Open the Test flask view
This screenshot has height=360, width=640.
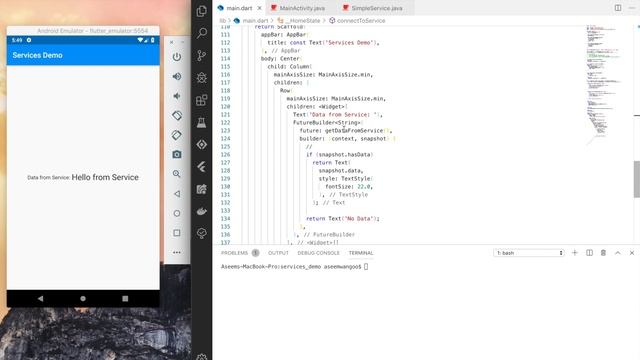point(202,122)
